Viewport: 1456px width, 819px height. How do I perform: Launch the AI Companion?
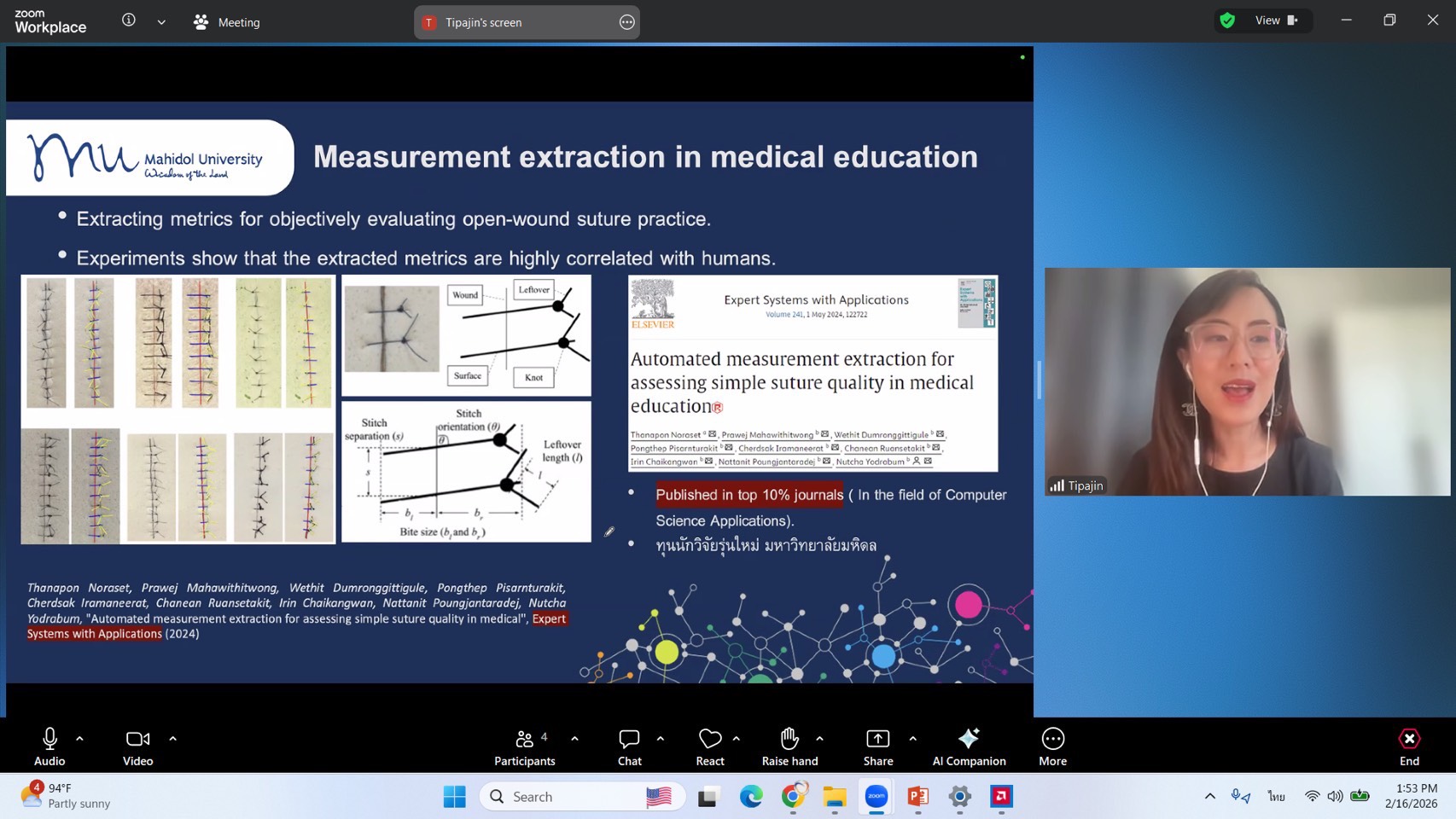point(969,746)
